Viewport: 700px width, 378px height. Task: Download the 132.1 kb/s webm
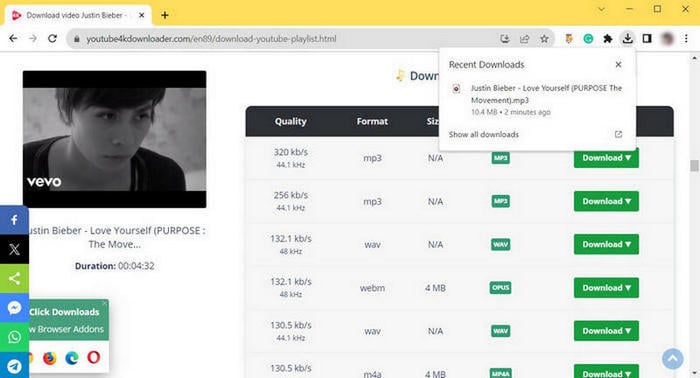coord(606,288)
